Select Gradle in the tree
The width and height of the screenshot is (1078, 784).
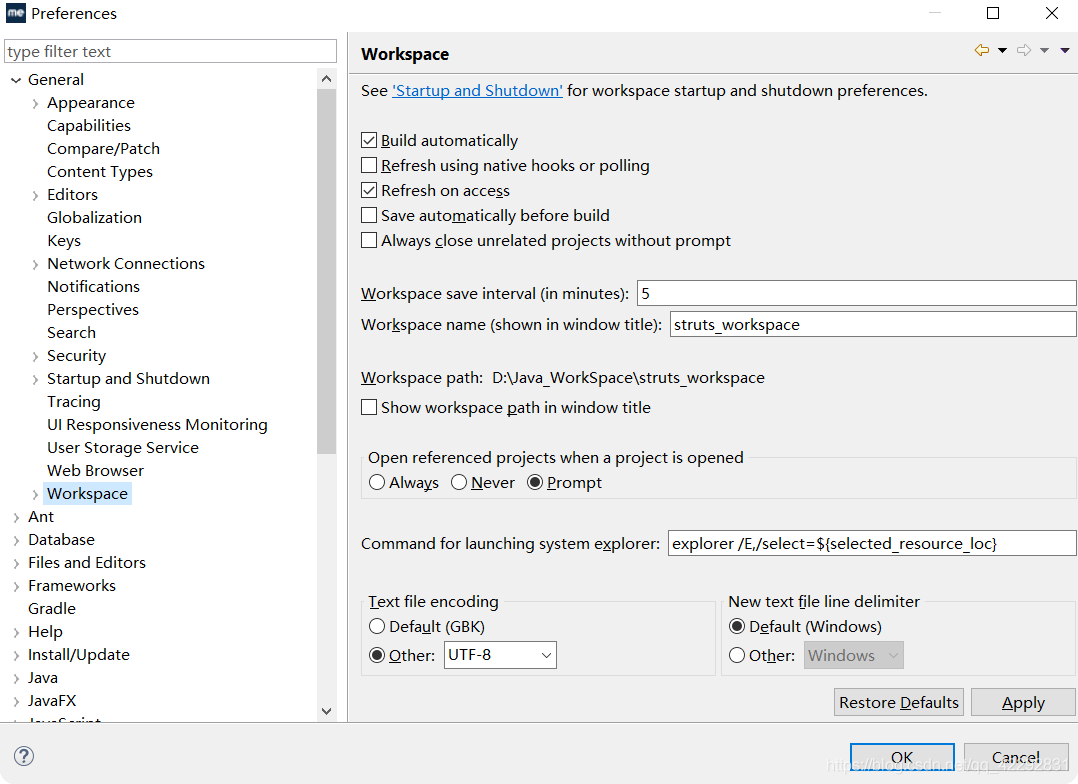tap(52, 609)
